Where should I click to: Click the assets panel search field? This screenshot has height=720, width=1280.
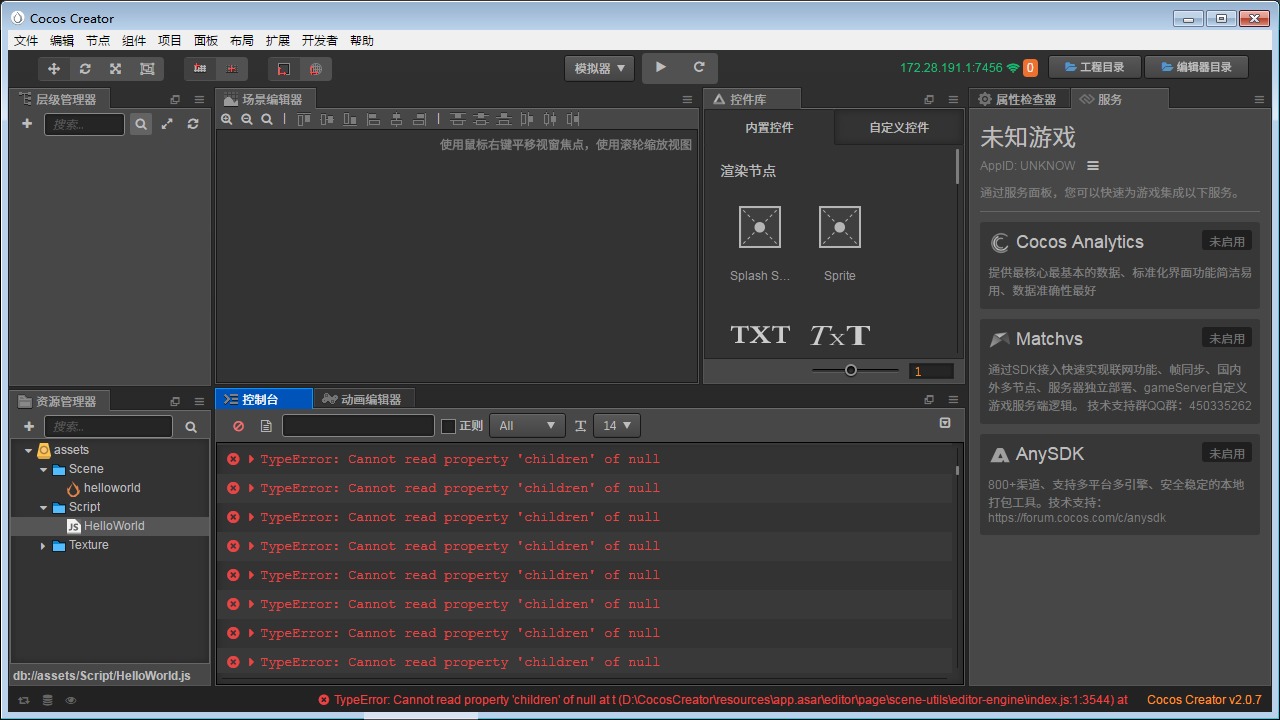click(109, 426)
